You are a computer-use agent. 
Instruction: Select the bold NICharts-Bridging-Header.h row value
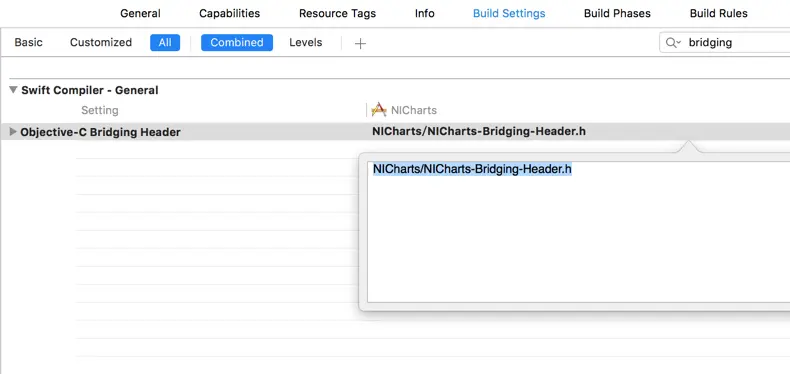(479, 132)
